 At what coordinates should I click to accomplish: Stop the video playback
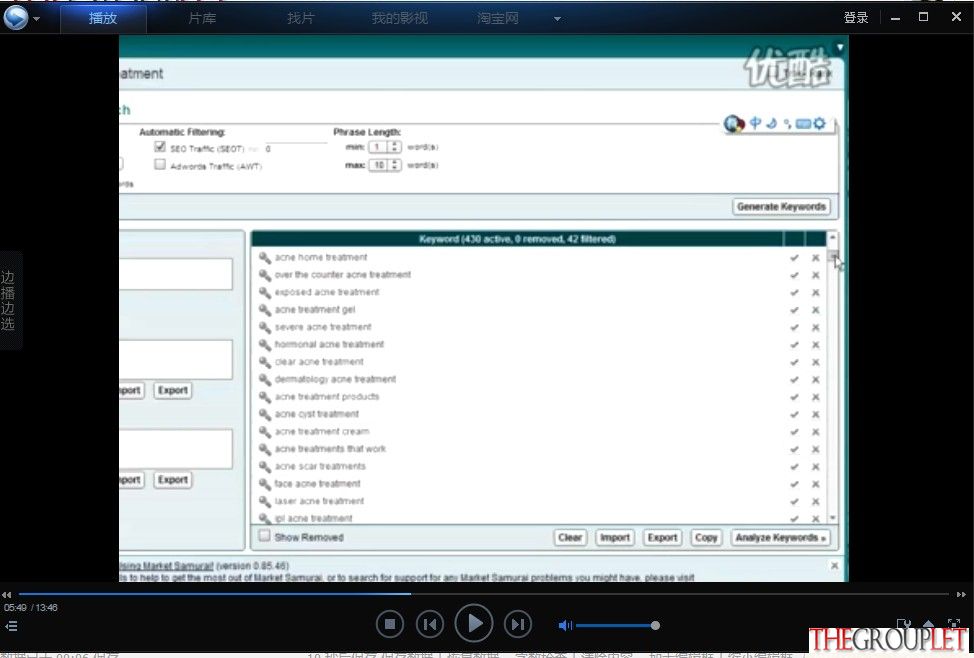pyautogui.click(x=390, y=624)
